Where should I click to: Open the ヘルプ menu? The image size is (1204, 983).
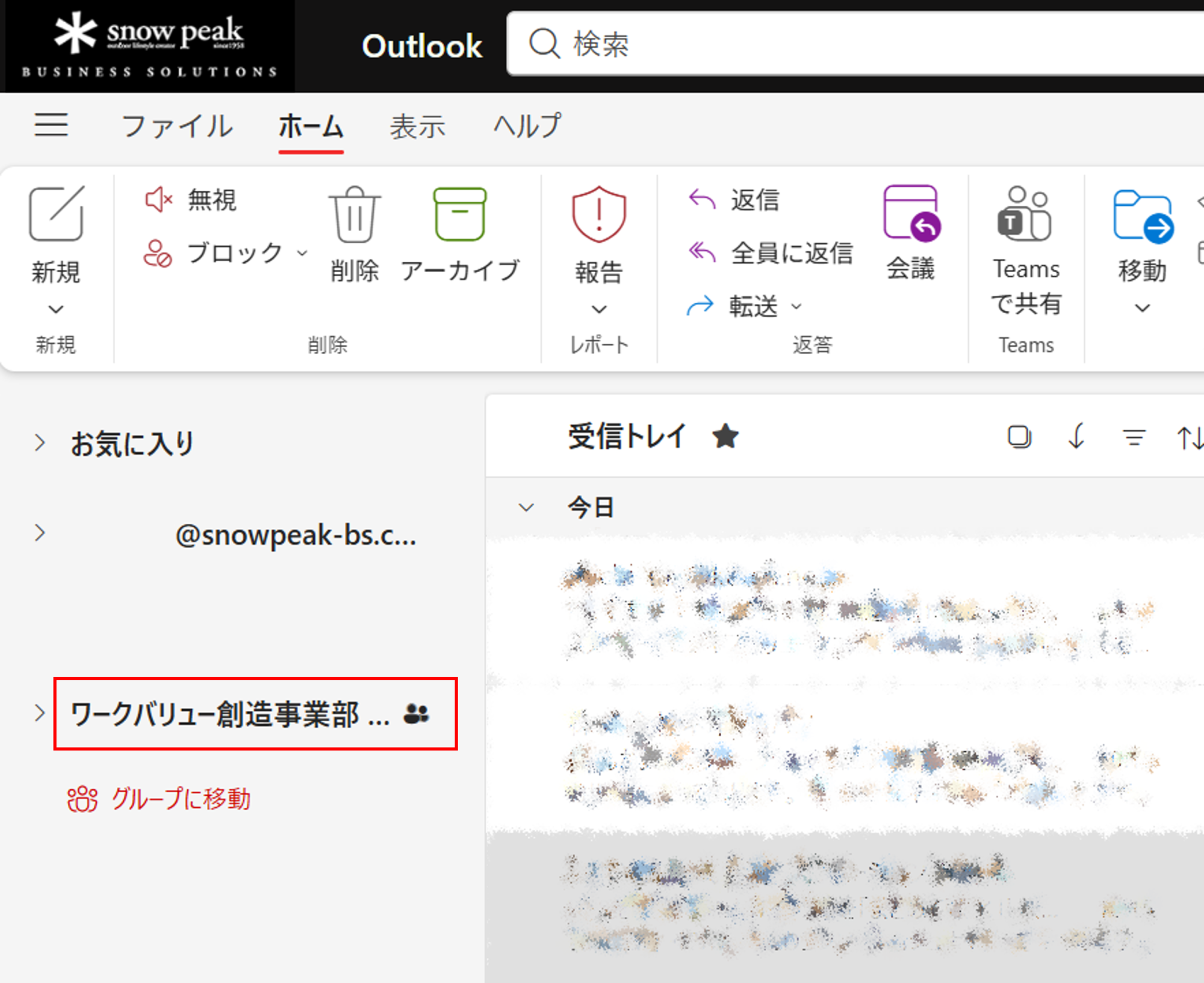coord(526,126)
